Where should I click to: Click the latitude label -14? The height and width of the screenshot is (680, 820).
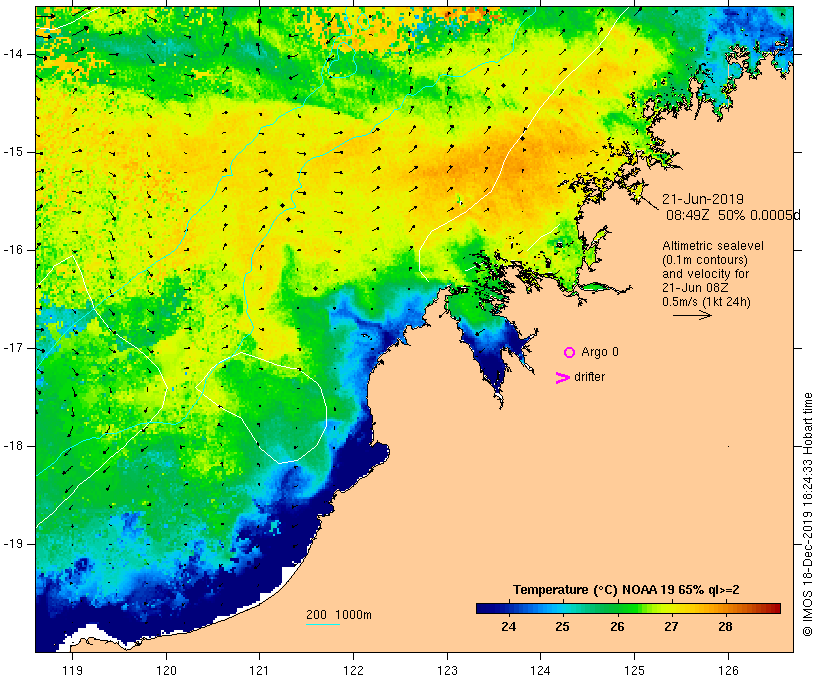[x=12, y=54]
